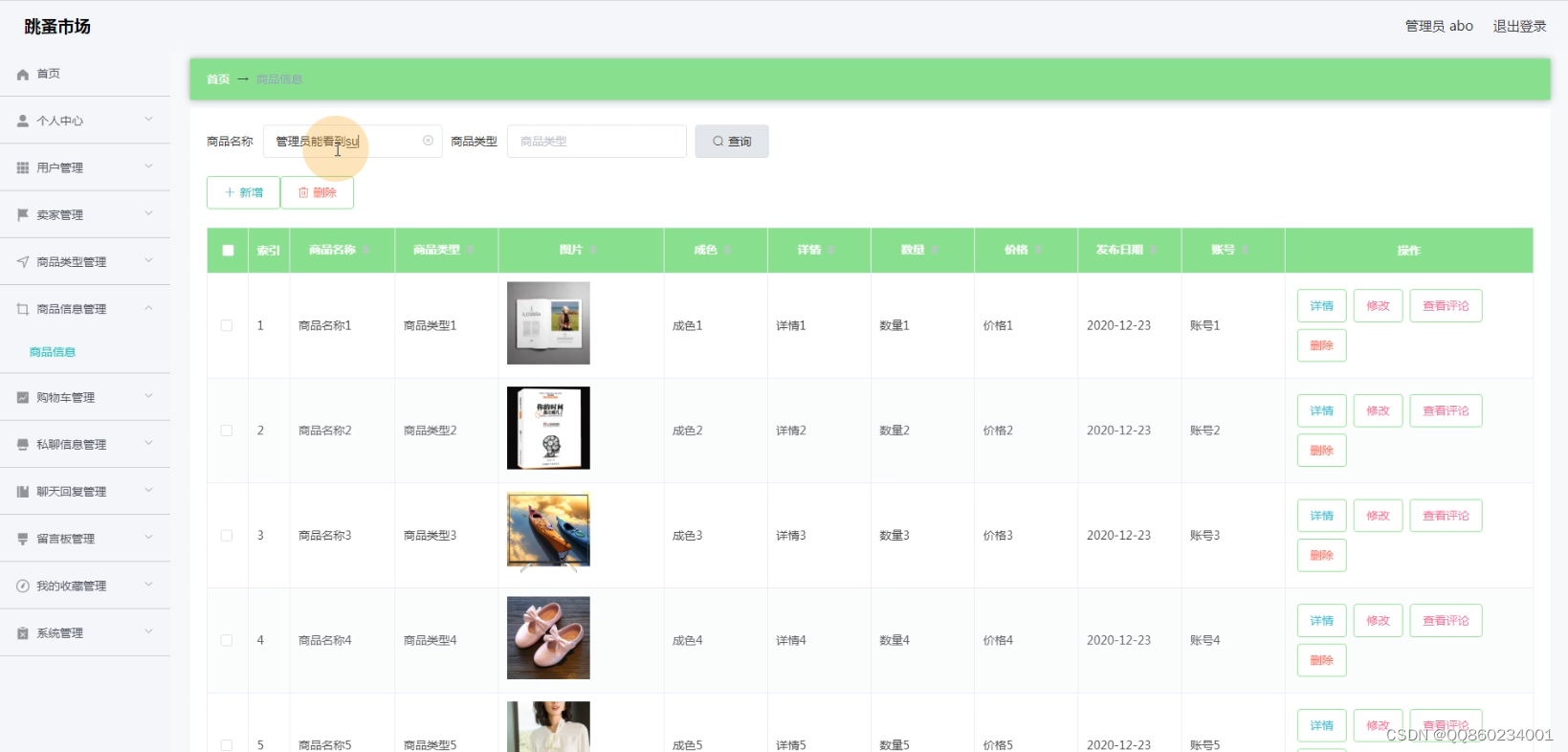Clear the 商品名称 search field with the X icon

(x=428, y=141)
